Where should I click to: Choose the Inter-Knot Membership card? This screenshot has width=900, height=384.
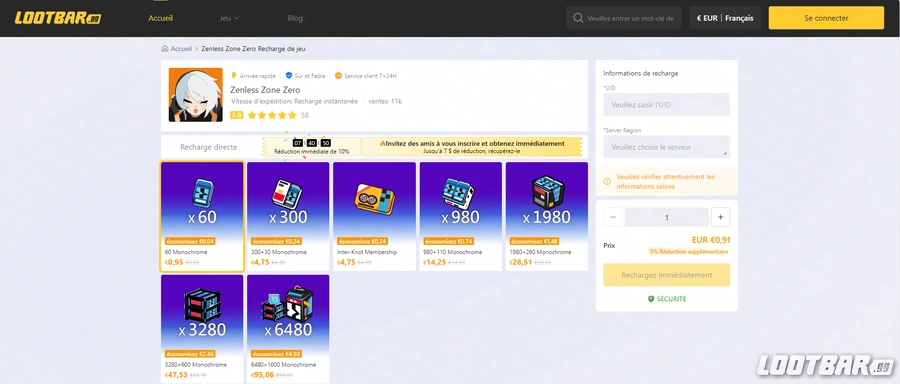pyautogui.click(x=374, y=216)
